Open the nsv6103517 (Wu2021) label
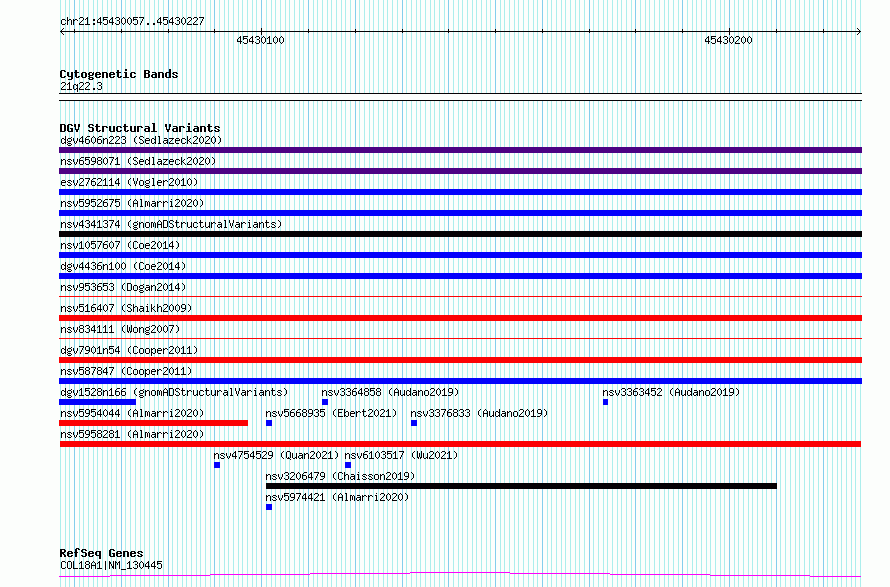The image size is (890, 587). click(x=401, y=455)
